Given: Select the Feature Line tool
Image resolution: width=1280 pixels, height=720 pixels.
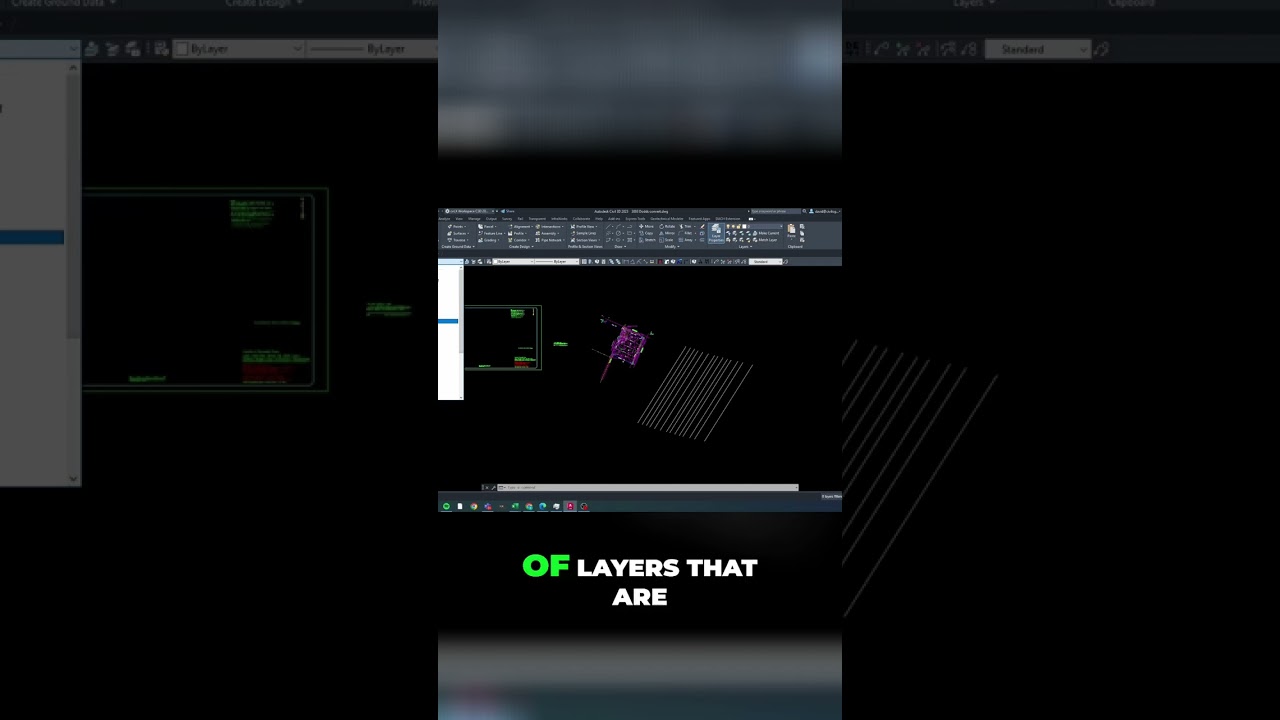Looking at the screenshot, I should pyautogui.click(x=491, y=233).
